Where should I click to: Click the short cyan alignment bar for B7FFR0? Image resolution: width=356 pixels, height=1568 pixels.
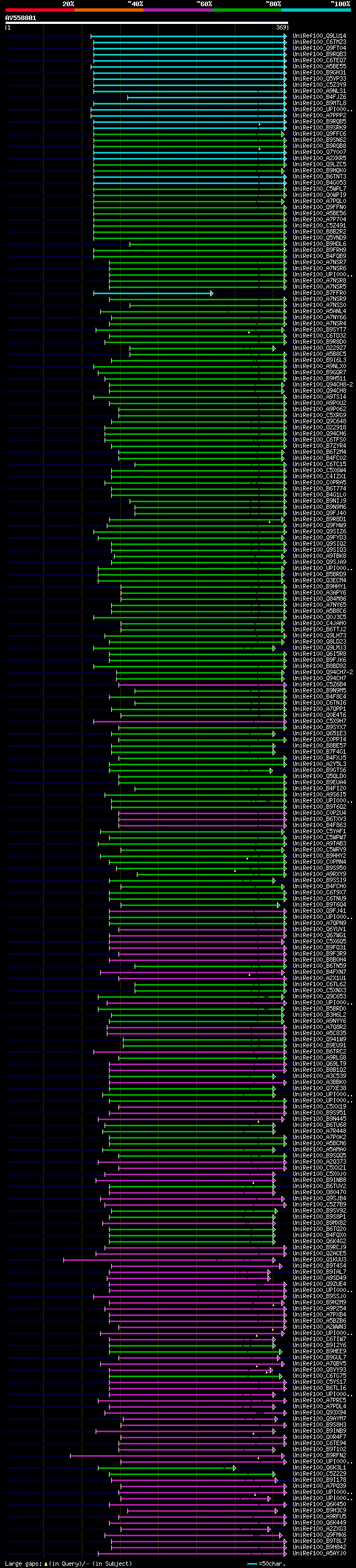click(154, 293)
